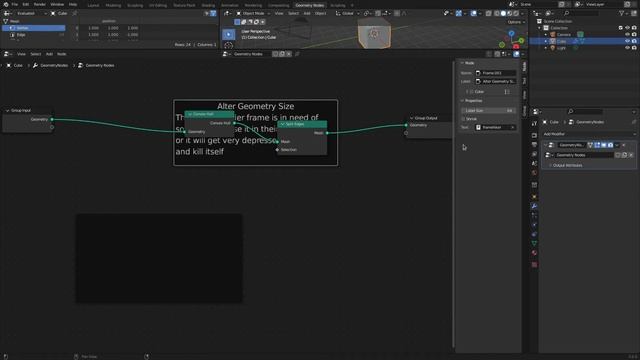The height and width of the screenshot is (360, 640).
Task: Open the Help menu
Action: pos(73,4)
